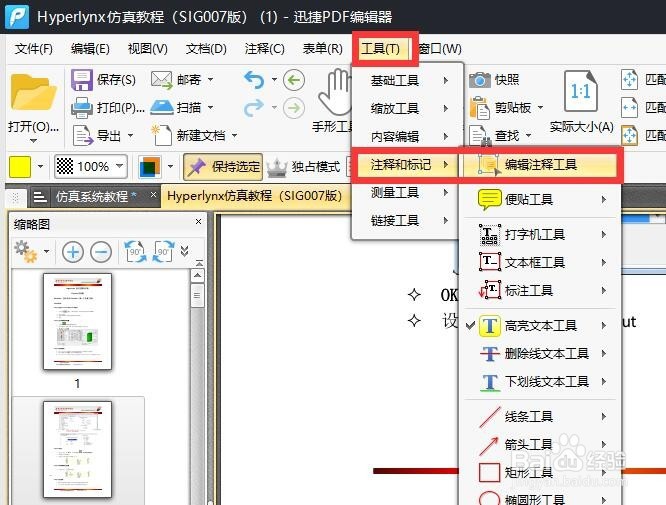Click the New Document (新建文档) icon
This screenshot has width=666, height=505.
tap(161, 135)
